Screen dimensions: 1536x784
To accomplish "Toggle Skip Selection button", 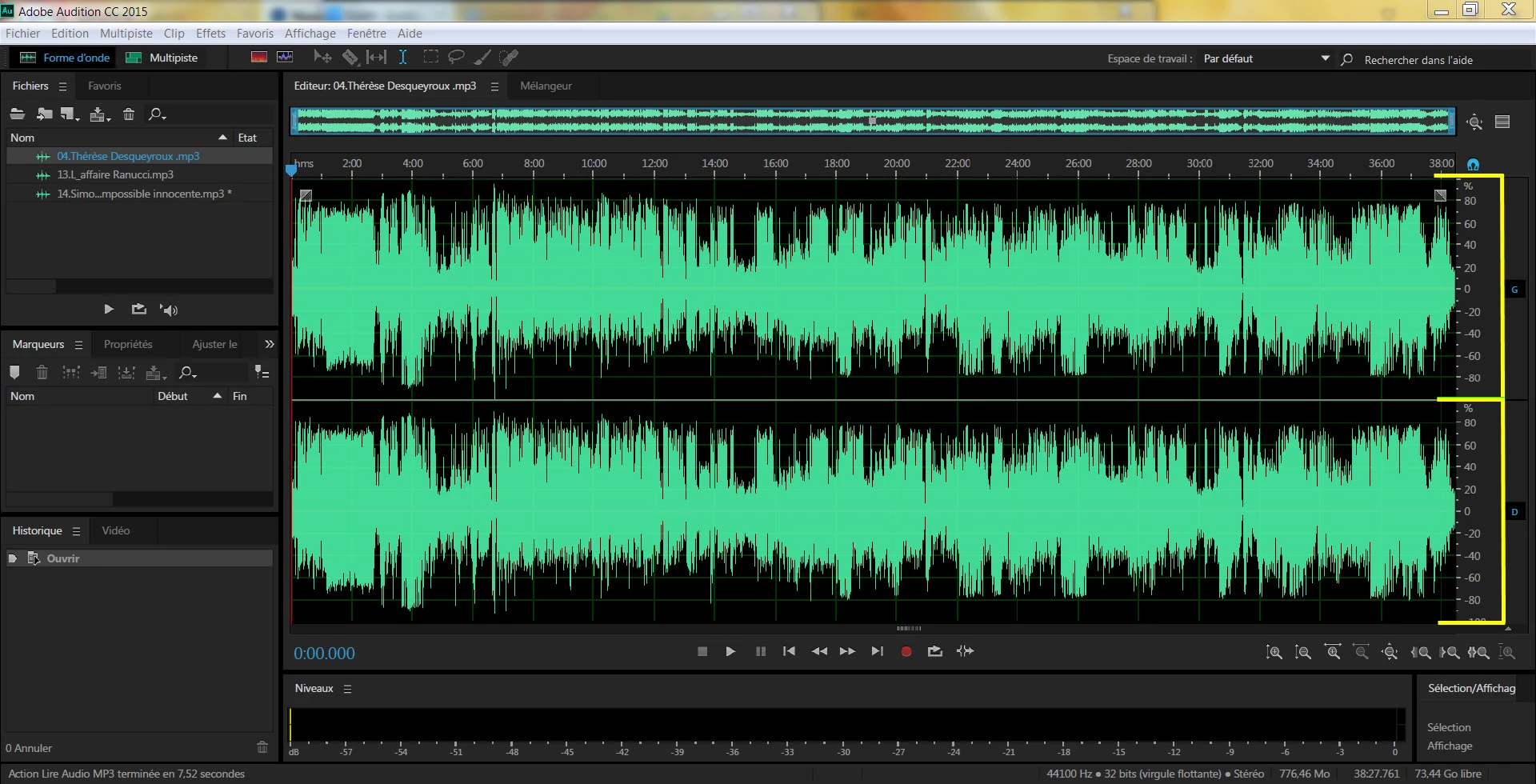I will (966, 651).
